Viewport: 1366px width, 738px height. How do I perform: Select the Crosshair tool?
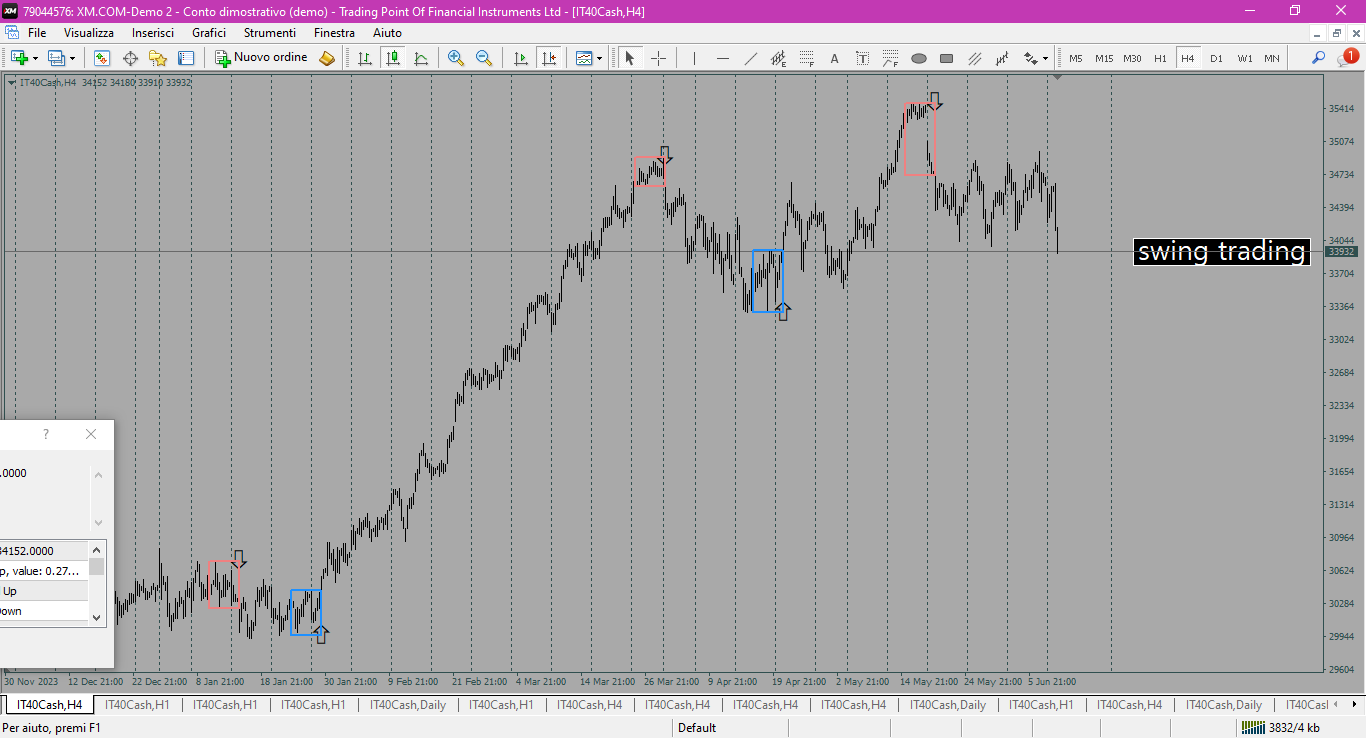pos(658,58)
